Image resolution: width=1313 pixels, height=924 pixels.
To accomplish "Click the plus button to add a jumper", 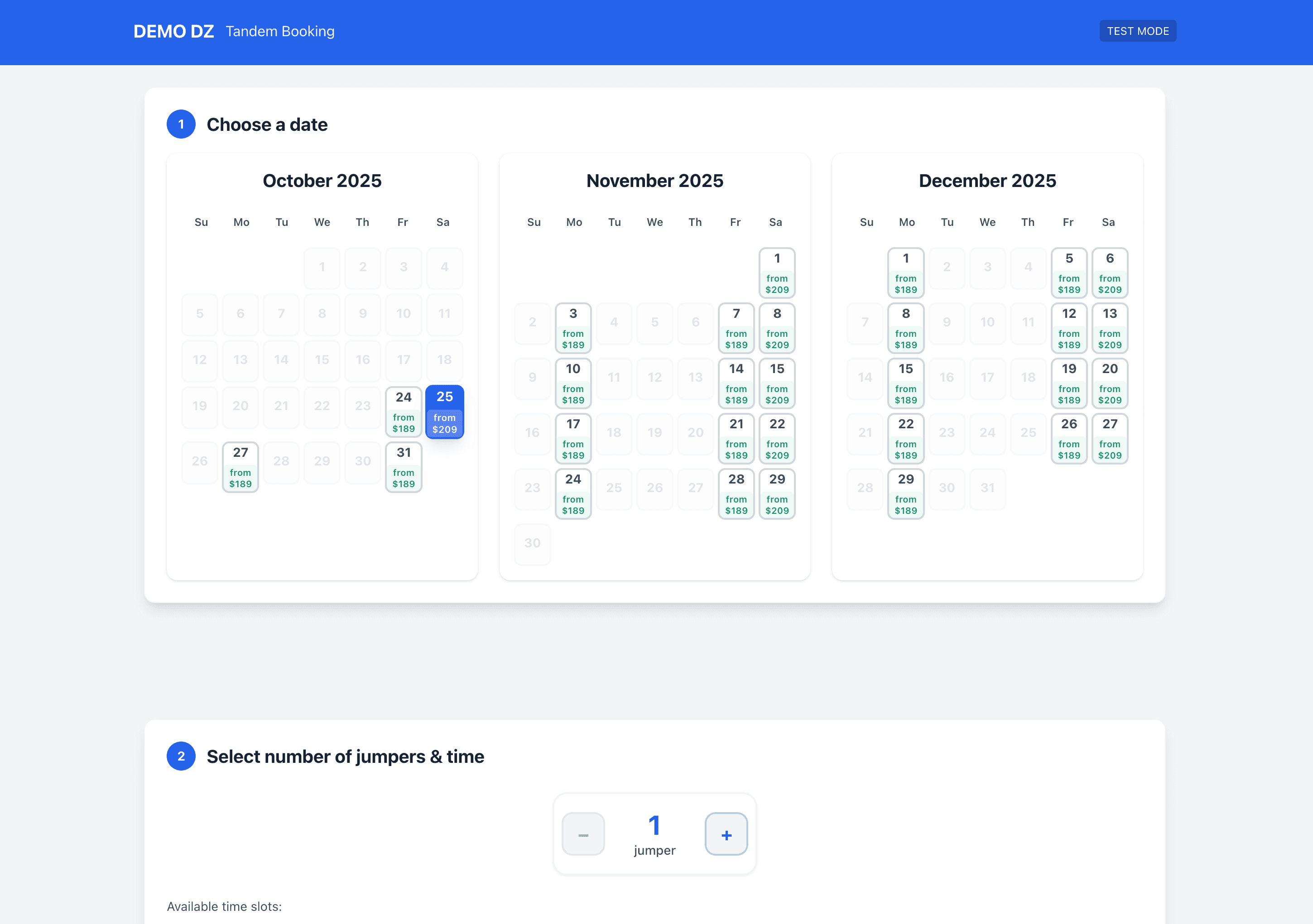I will point(726,834).
